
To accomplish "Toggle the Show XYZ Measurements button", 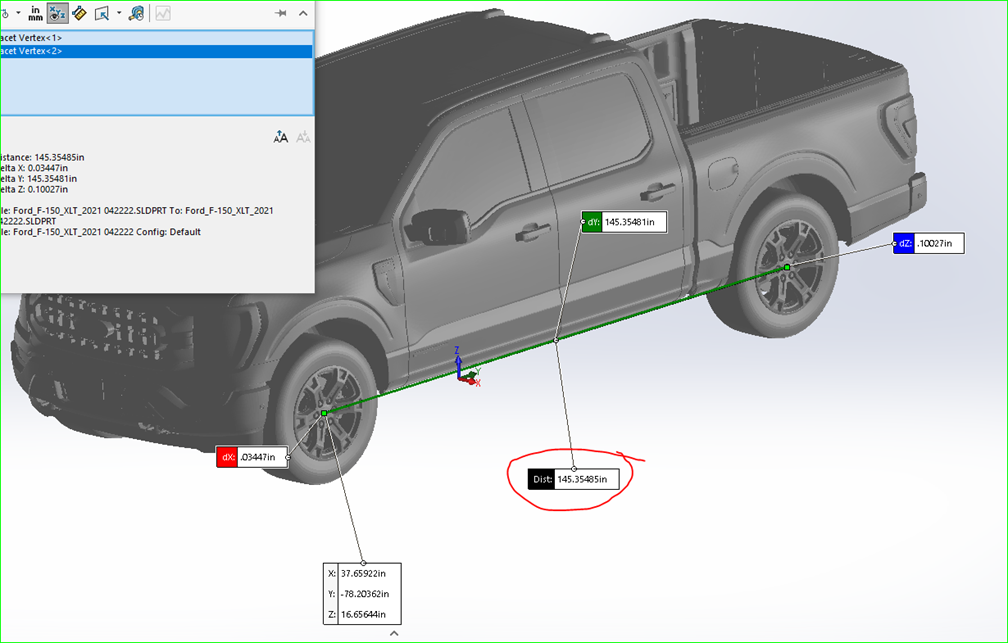I will pos(58,13).
